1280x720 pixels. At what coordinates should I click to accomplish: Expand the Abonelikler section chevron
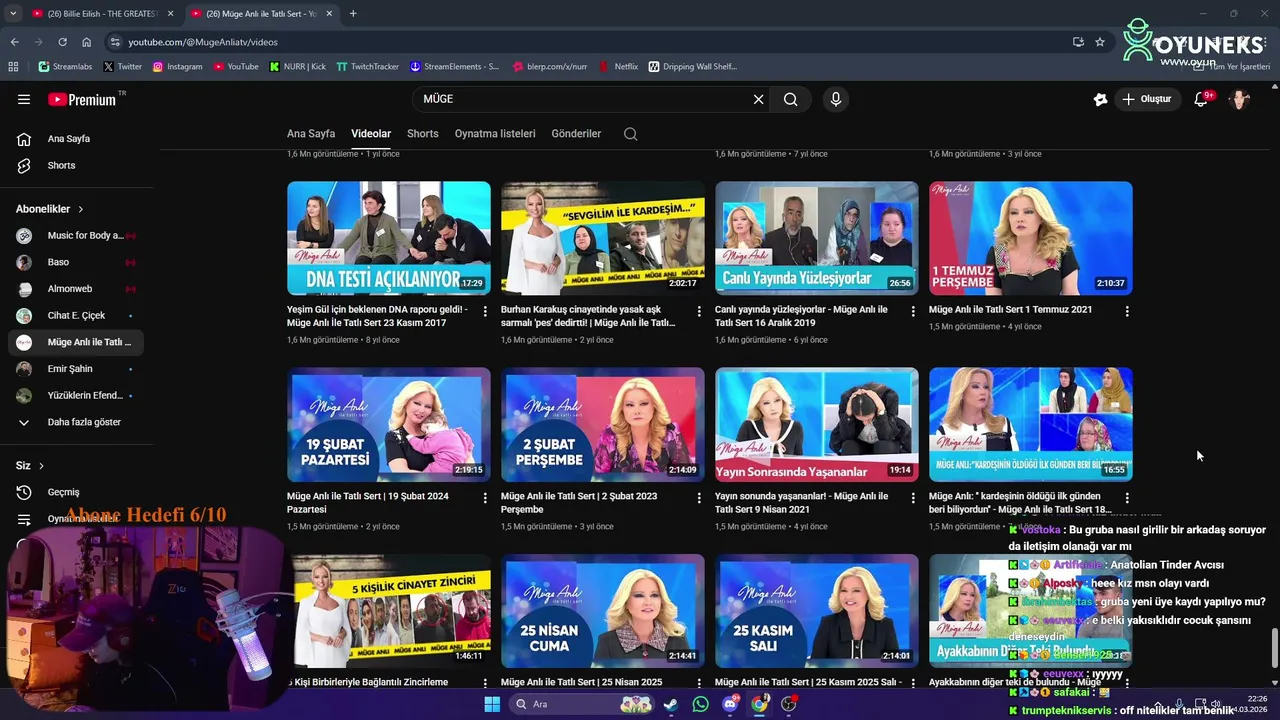(80, 209)
